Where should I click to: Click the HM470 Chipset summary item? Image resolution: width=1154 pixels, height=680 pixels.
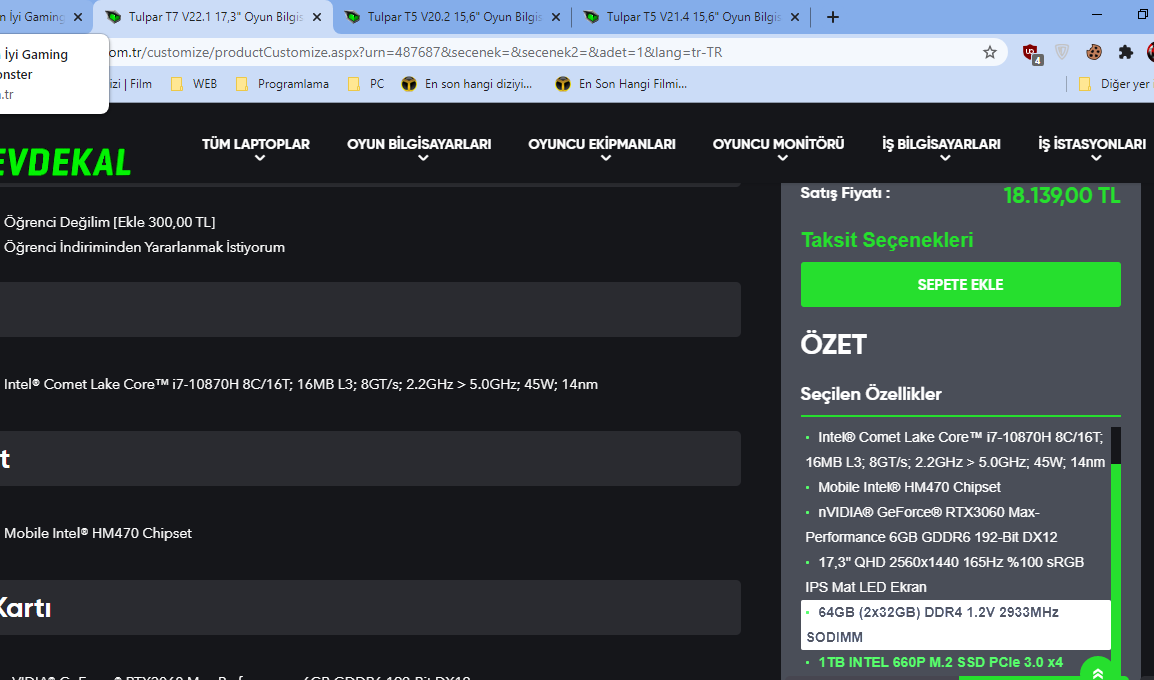point(909,487)
